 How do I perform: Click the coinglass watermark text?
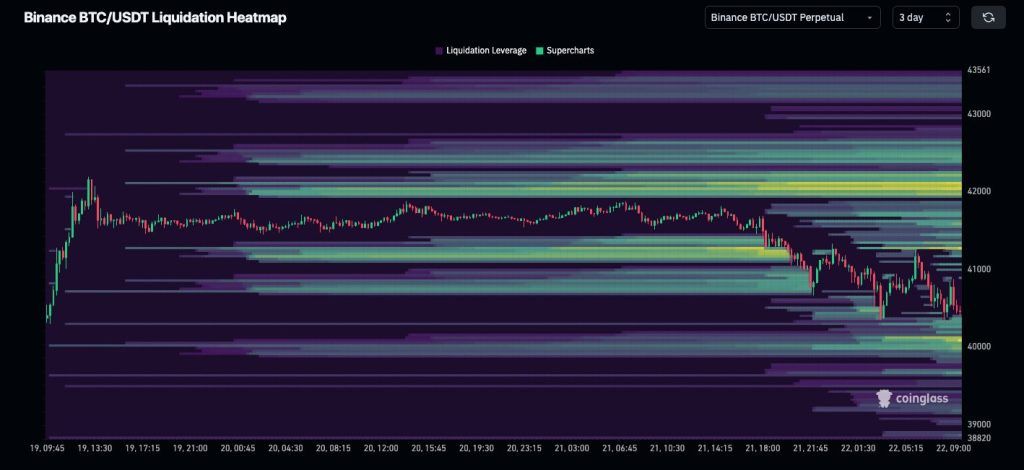pos(922,398)
